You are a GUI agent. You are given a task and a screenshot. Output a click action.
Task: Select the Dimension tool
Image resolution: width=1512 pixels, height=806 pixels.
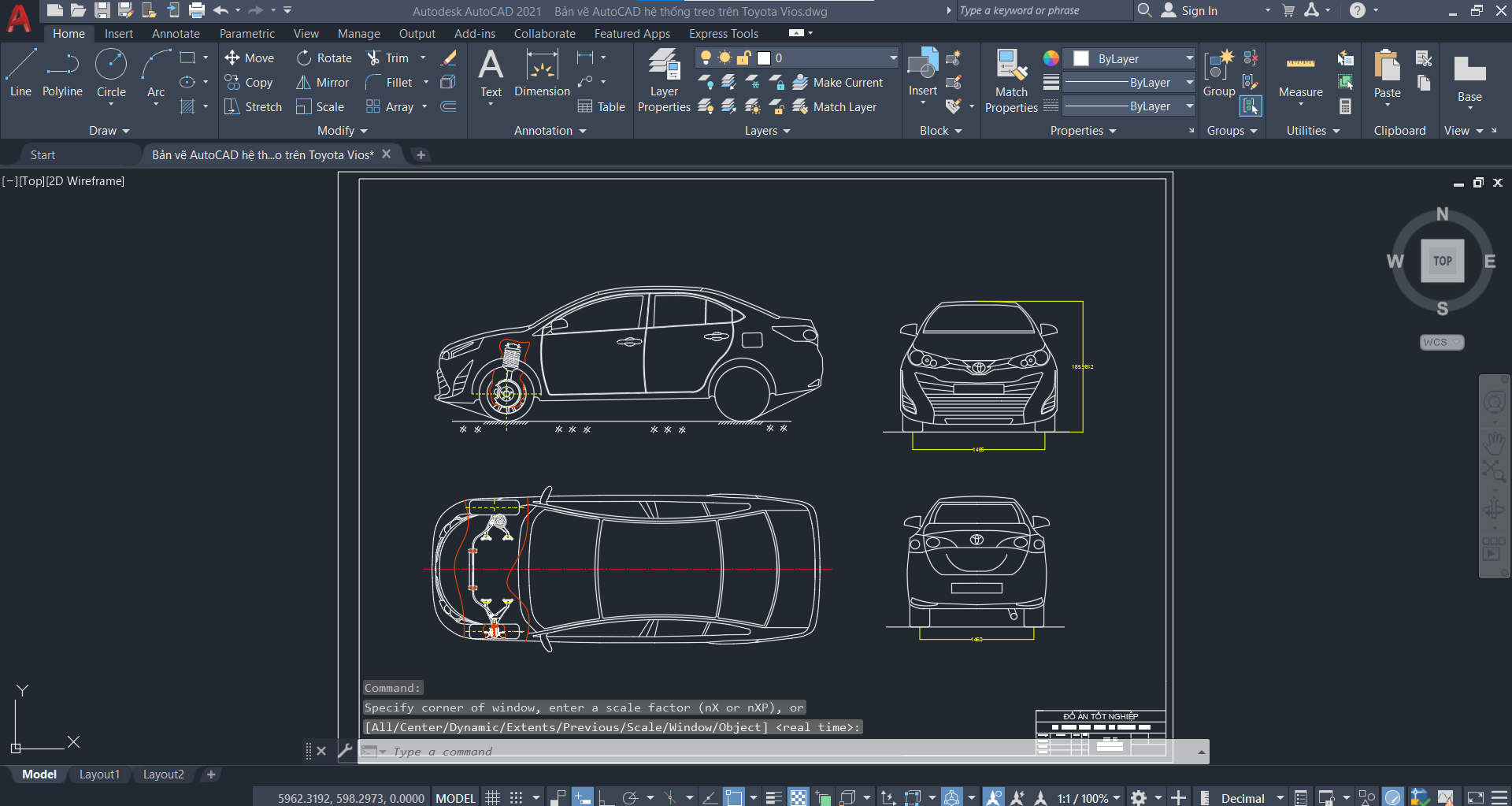coord(542,73)
